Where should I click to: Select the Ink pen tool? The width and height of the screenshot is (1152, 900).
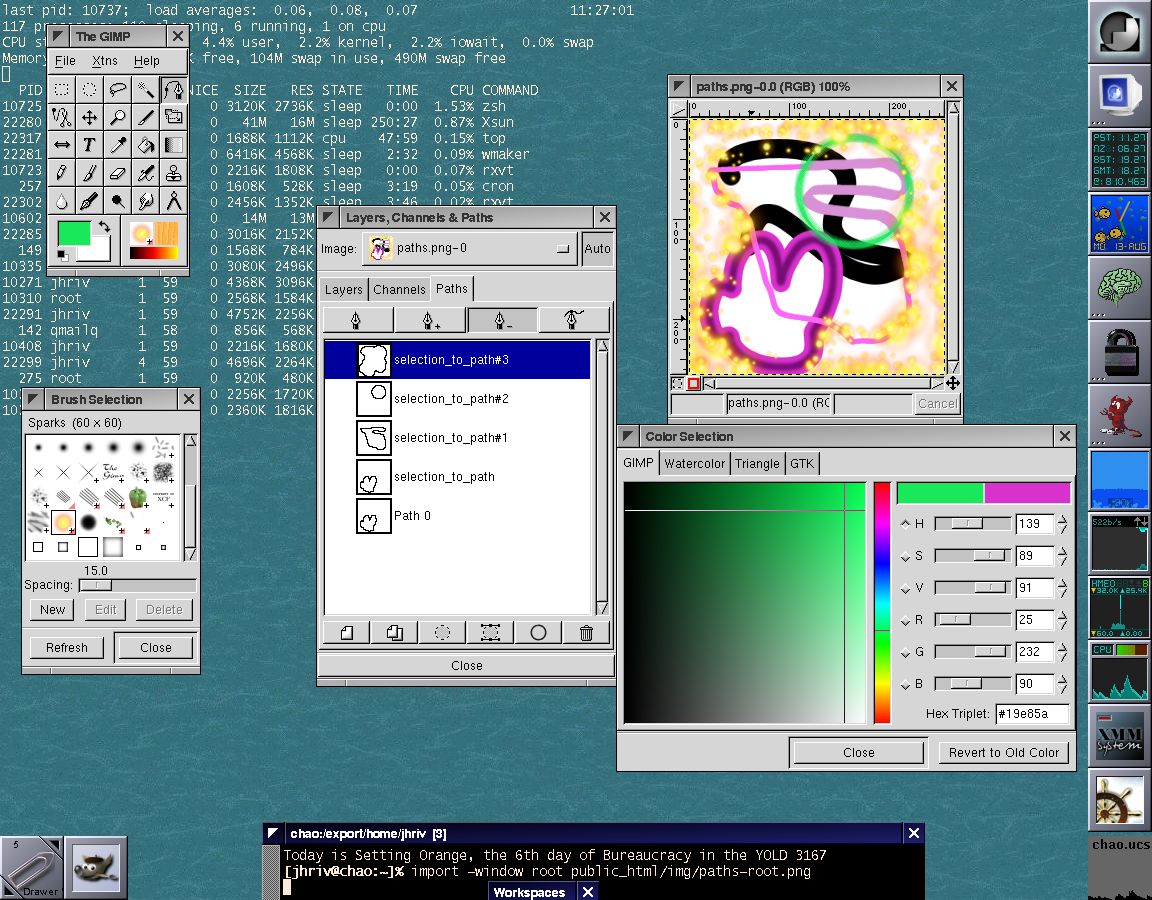pos(90,201)
